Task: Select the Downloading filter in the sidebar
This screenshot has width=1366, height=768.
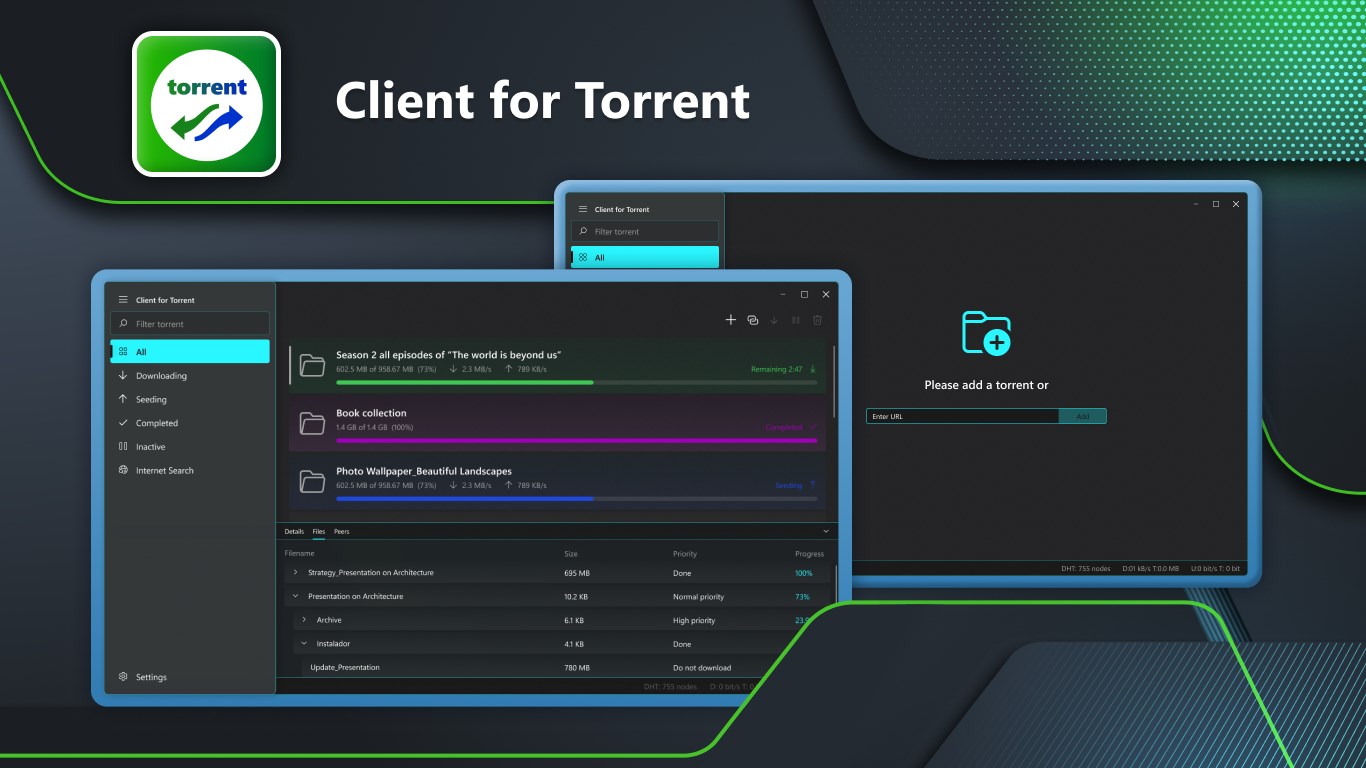Action: 163,375
